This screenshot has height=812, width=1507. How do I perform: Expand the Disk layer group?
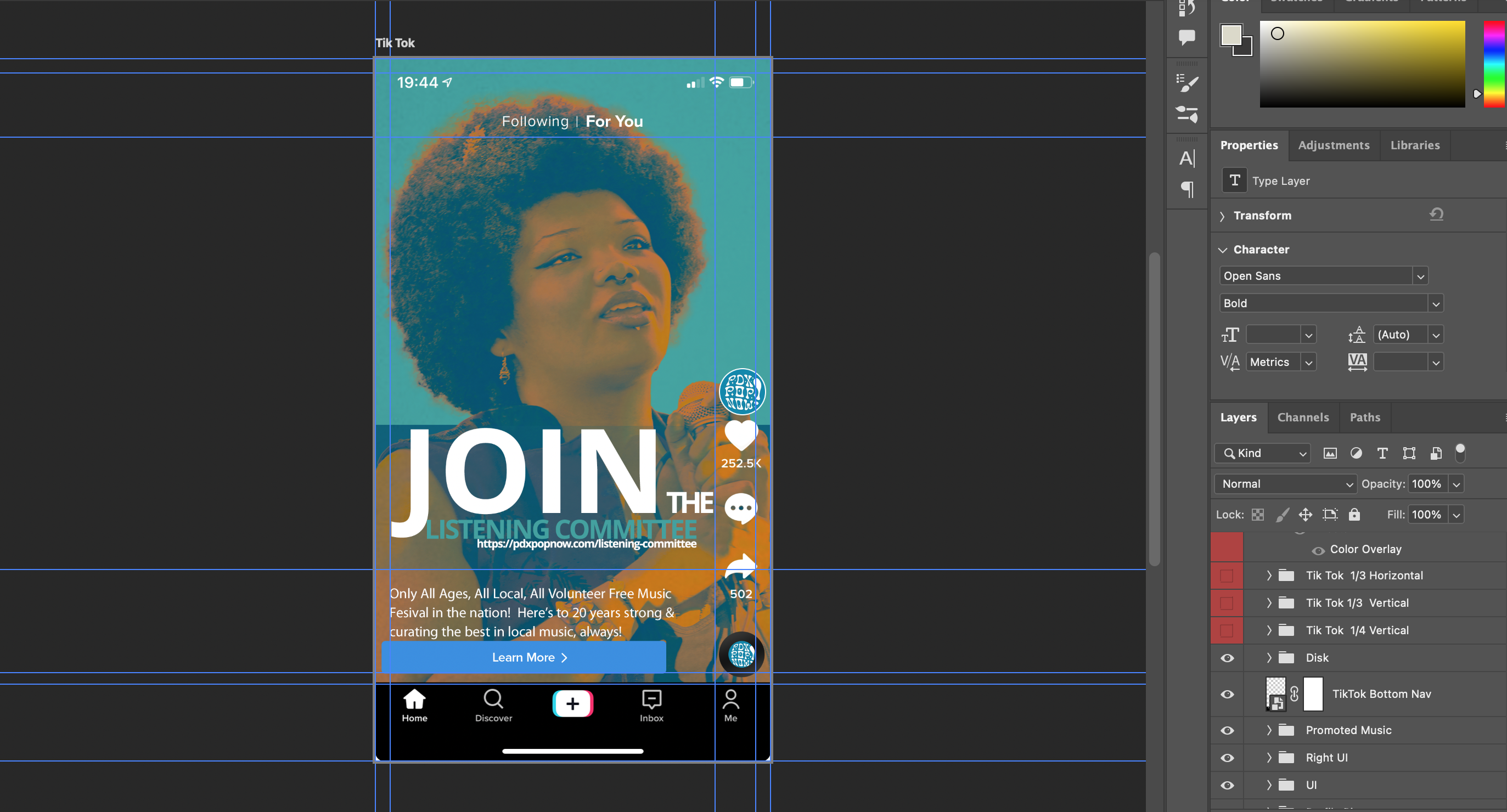click(1269, 658)
